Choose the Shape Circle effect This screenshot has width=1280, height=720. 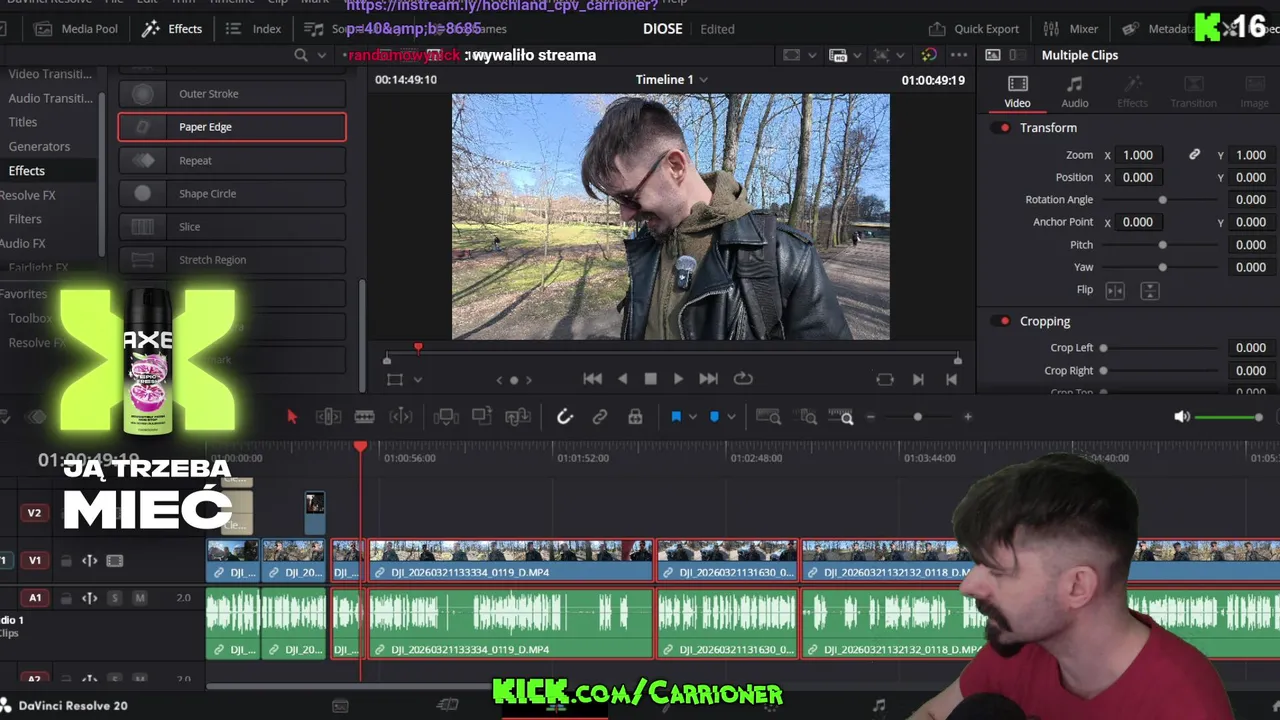232,194
